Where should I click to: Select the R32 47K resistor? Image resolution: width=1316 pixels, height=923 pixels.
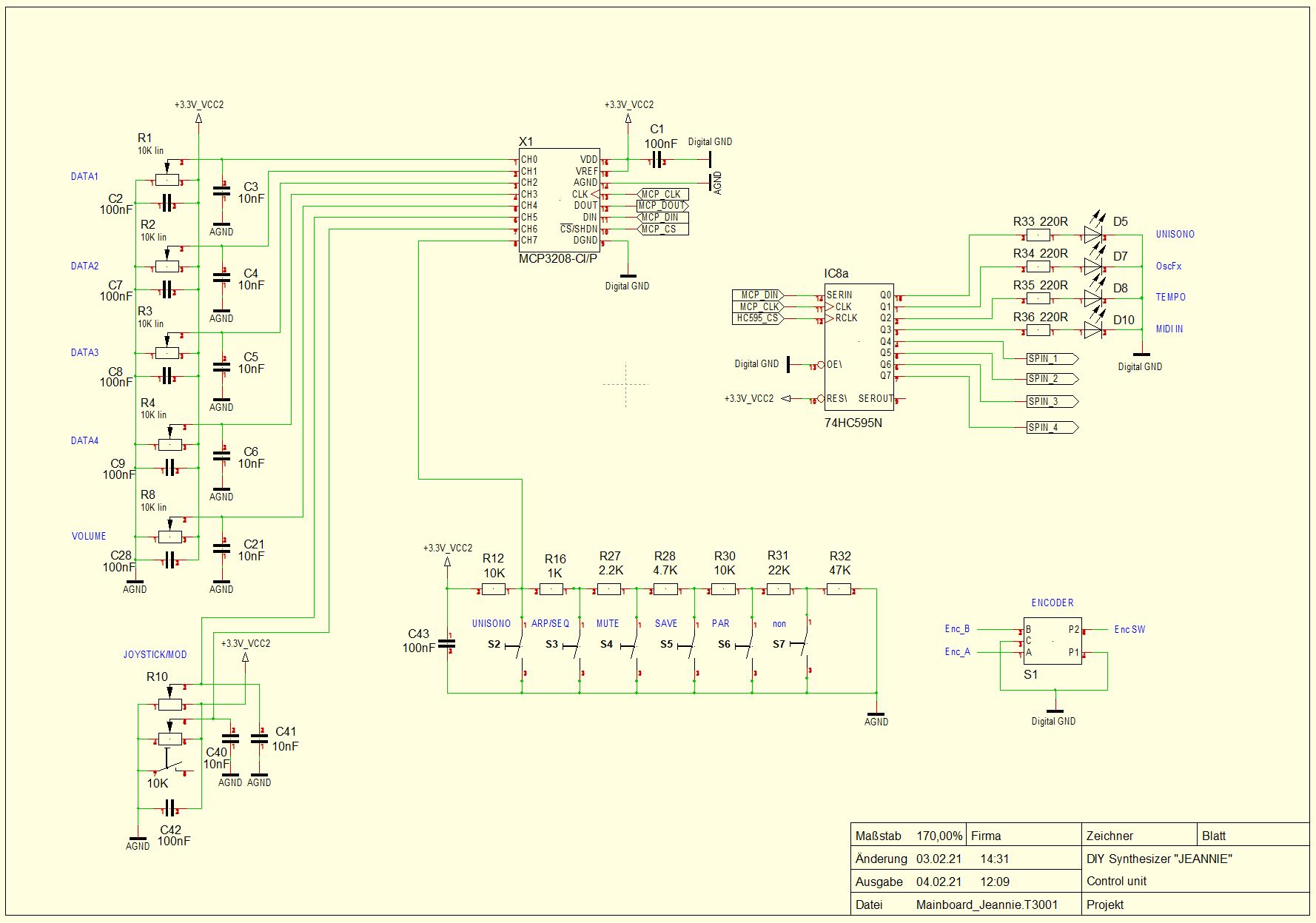click(839, 590)
